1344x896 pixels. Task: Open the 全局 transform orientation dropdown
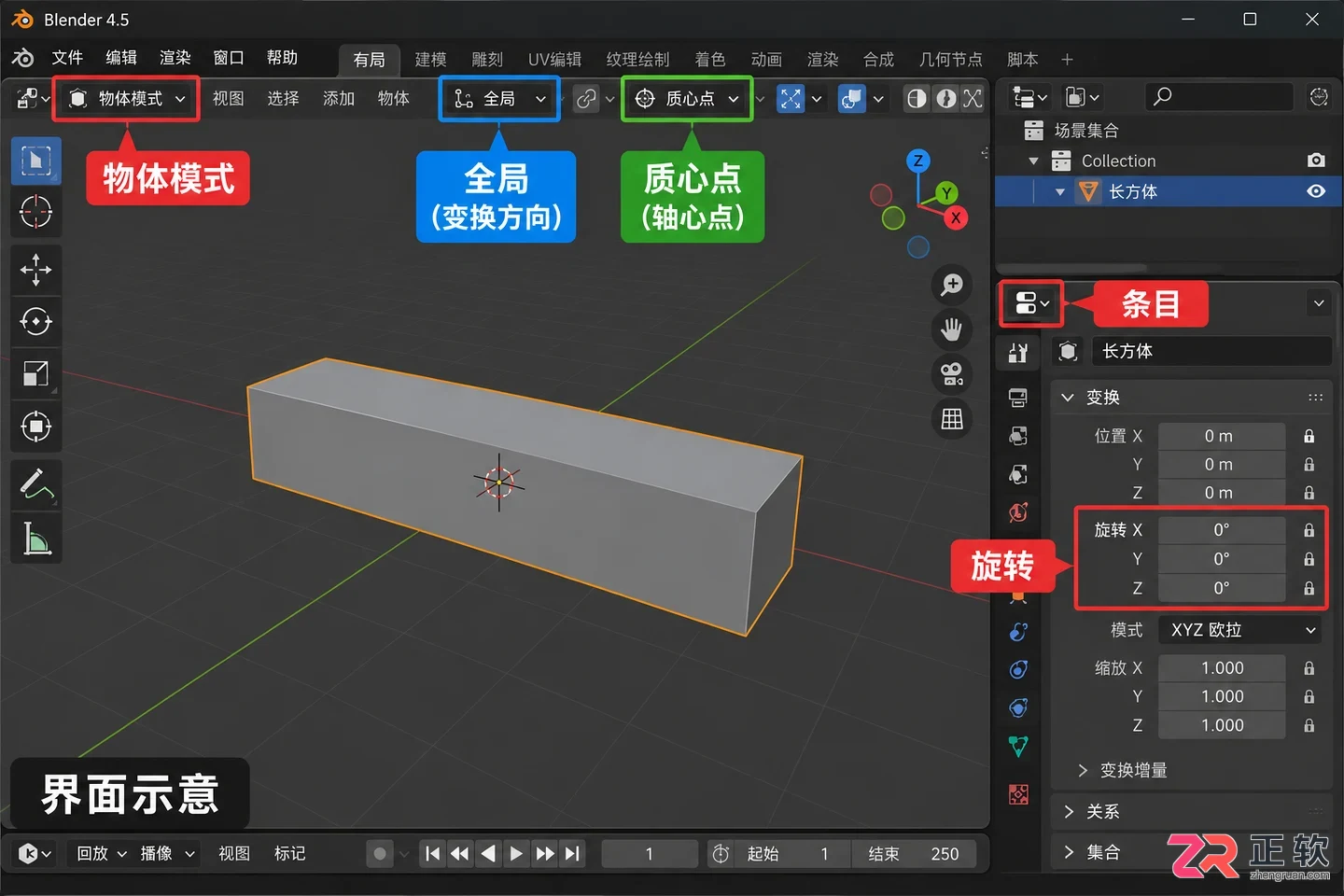click(499, 98)
